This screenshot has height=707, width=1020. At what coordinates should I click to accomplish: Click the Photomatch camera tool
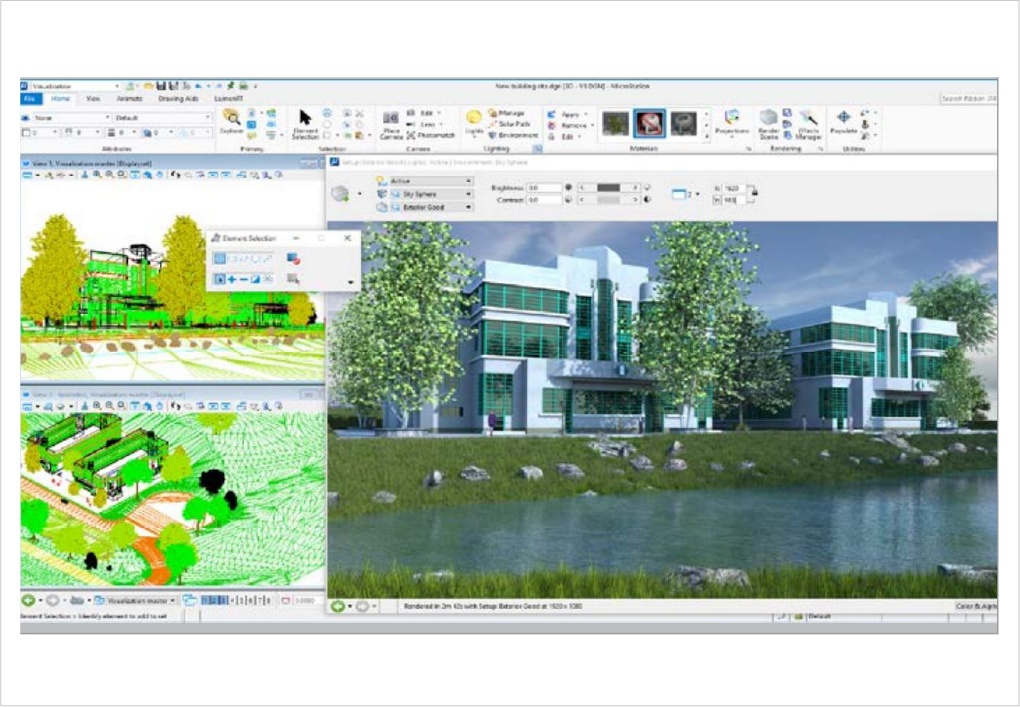point(434,135)
